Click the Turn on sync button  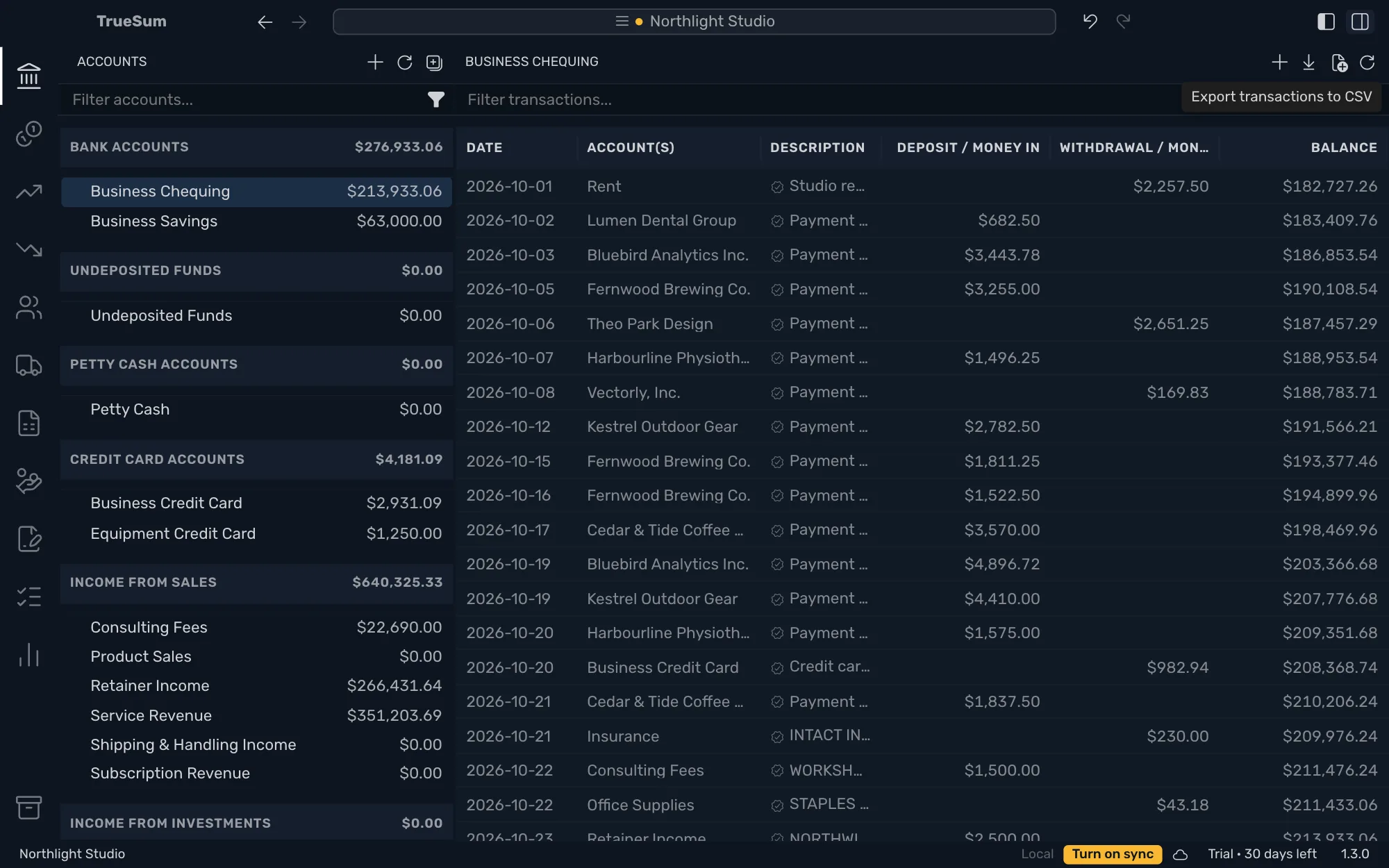[1113, 854]
